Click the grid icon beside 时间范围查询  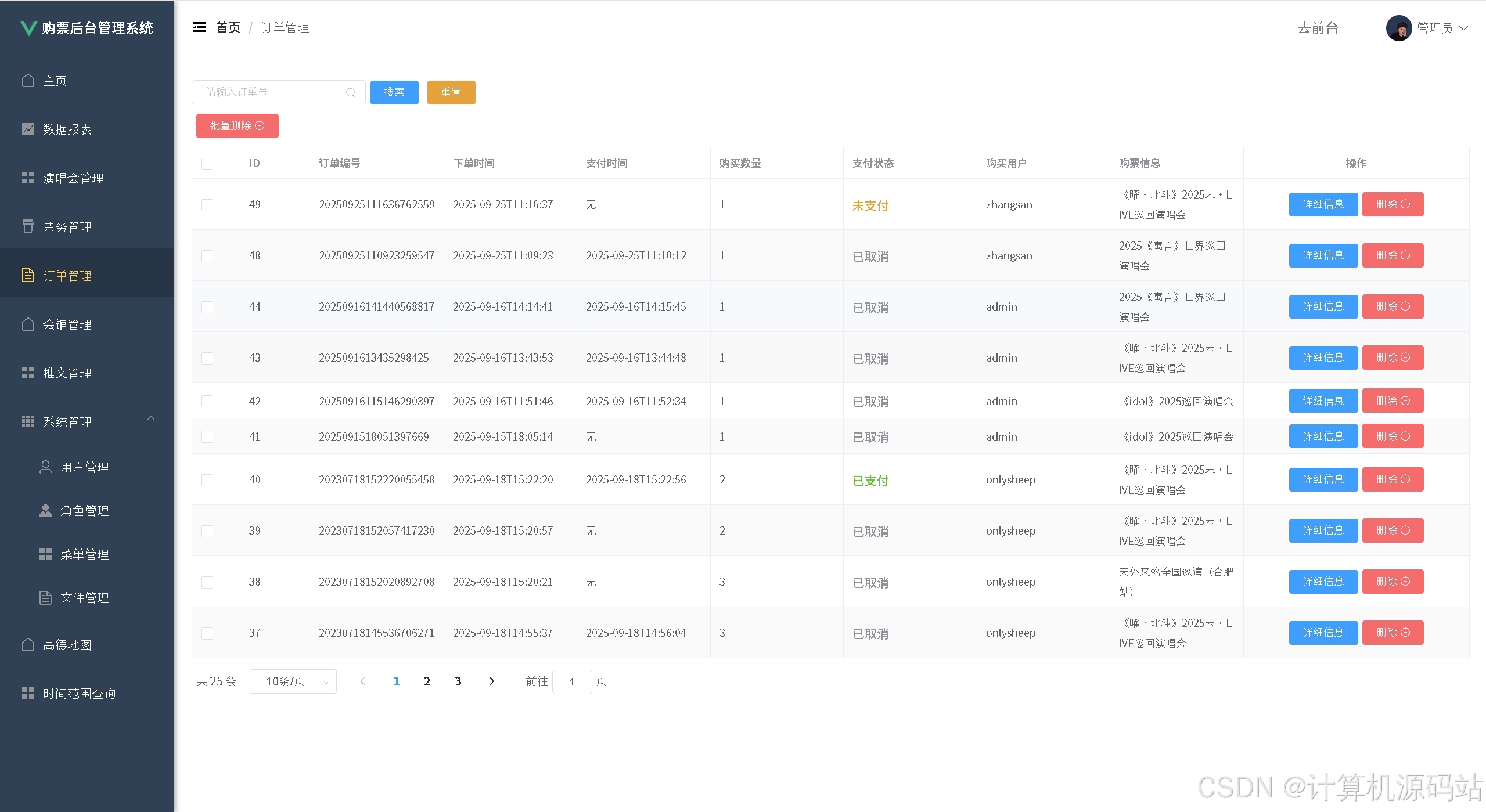click(x=28, y=693)
